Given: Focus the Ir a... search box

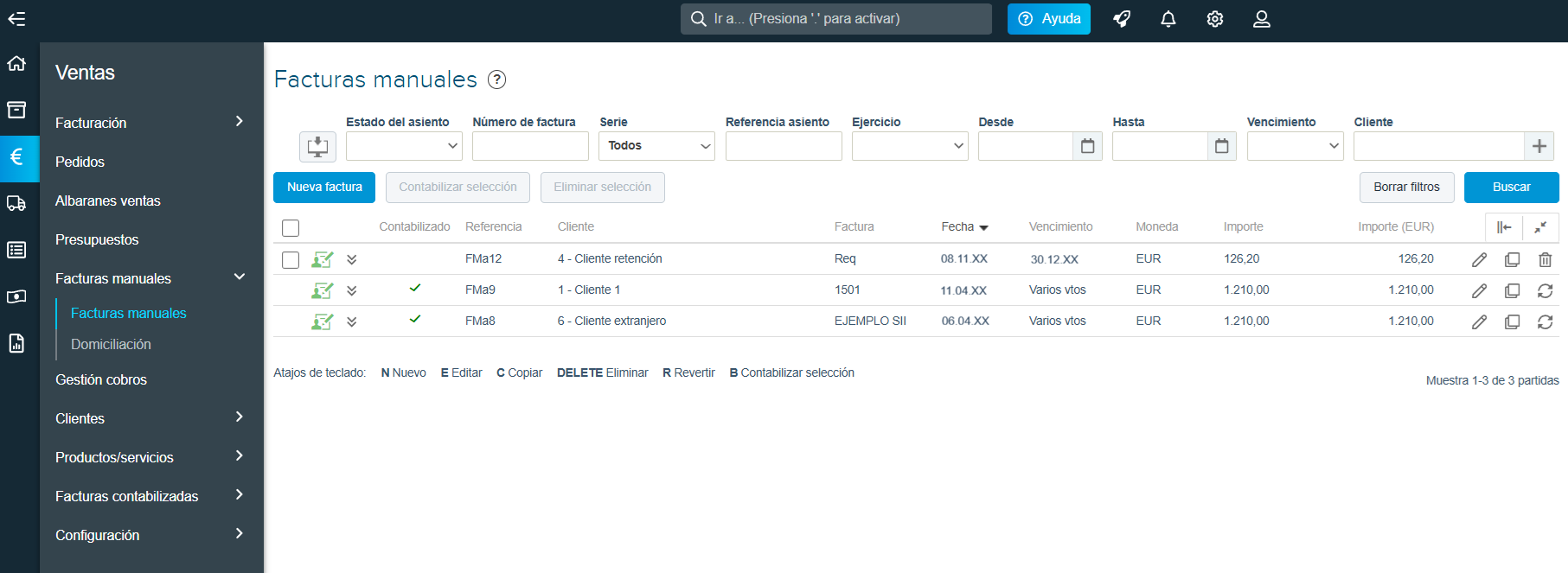Looking at the screenshot, I should [x=836, y=19].
